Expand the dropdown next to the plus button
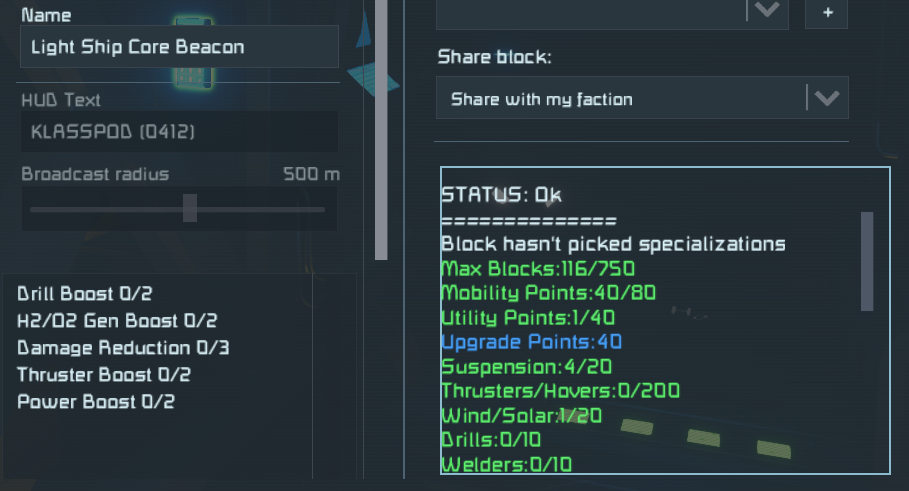Screen dimensions: 909x491 767,12
